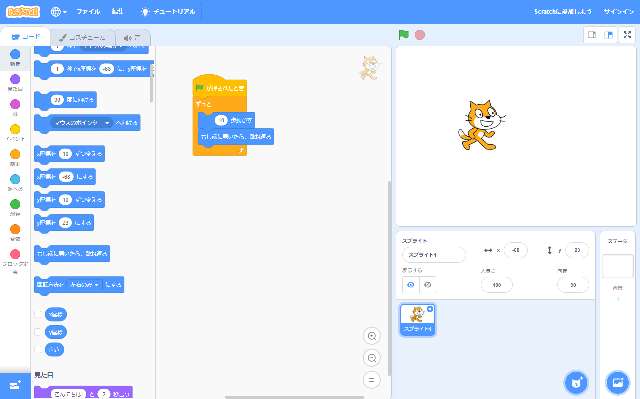
Task: Click the green flag to run
Action: (x=404, y=35)
